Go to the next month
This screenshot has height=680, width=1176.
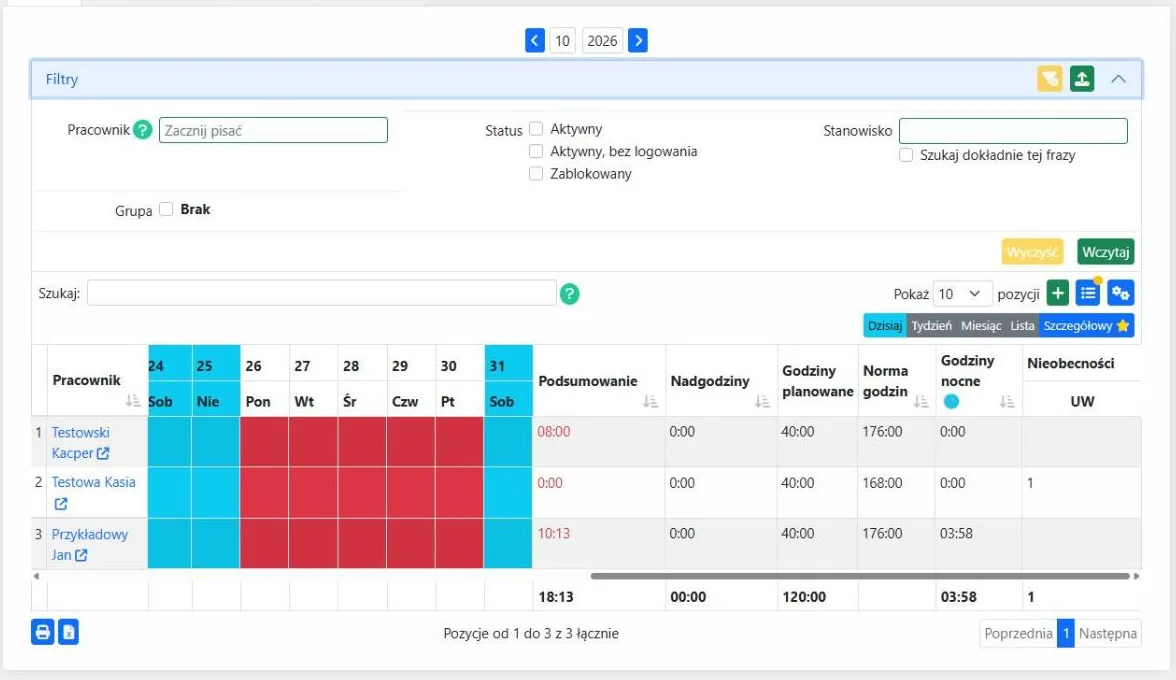[638, 40]
